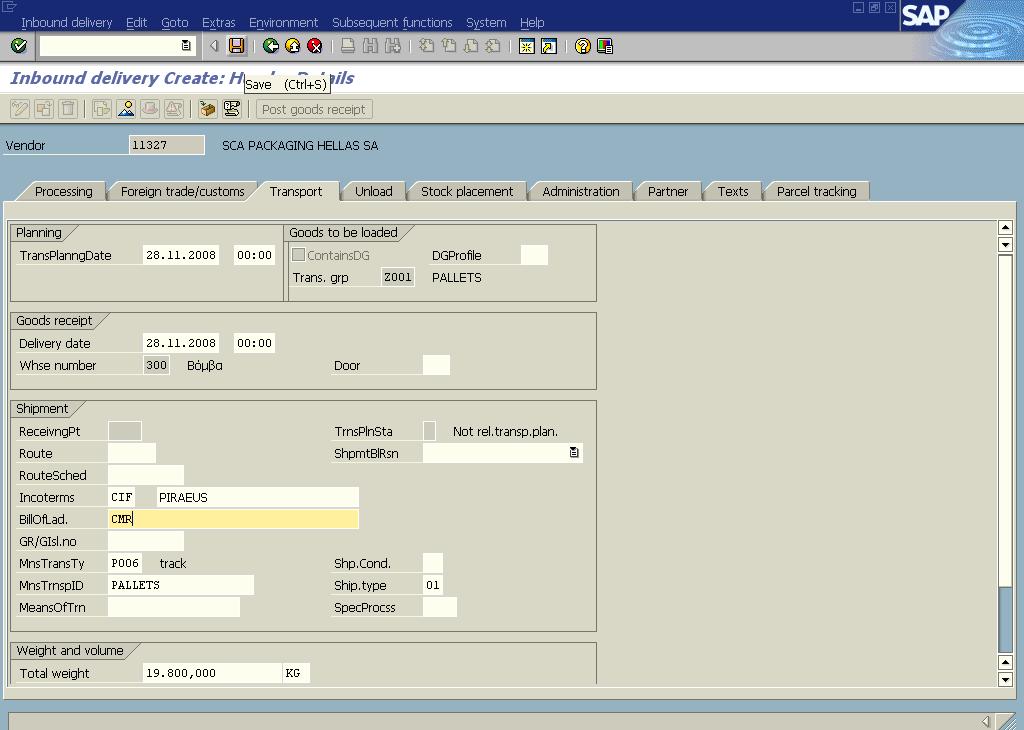1024x730 pixels.
Task: Click the yellow Exit icon
Action: point(293,46)
